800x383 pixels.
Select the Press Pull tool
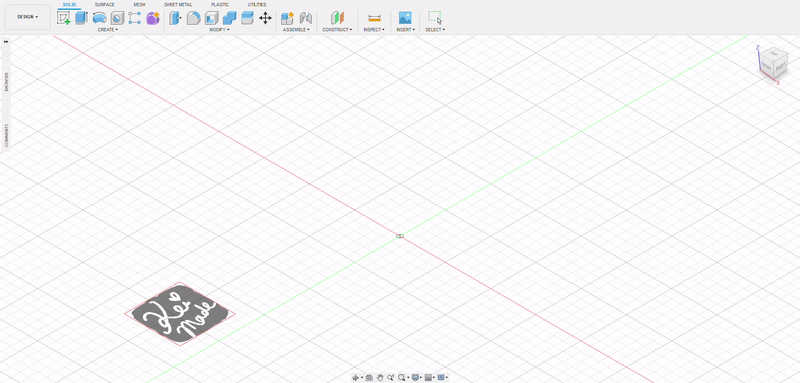tap(175, 18)
